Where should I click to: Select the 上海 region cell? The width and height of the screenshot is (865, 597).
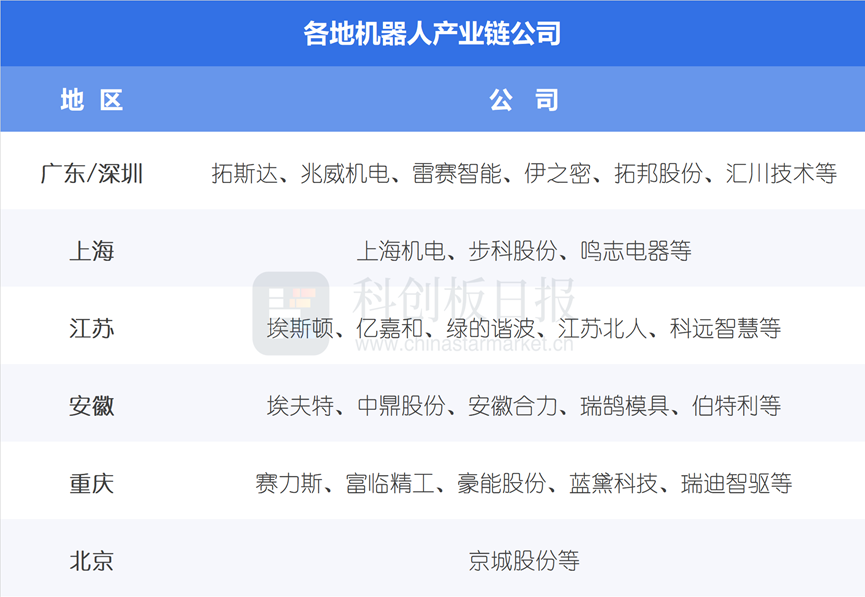pyautogui.click(x=91, y=250)
